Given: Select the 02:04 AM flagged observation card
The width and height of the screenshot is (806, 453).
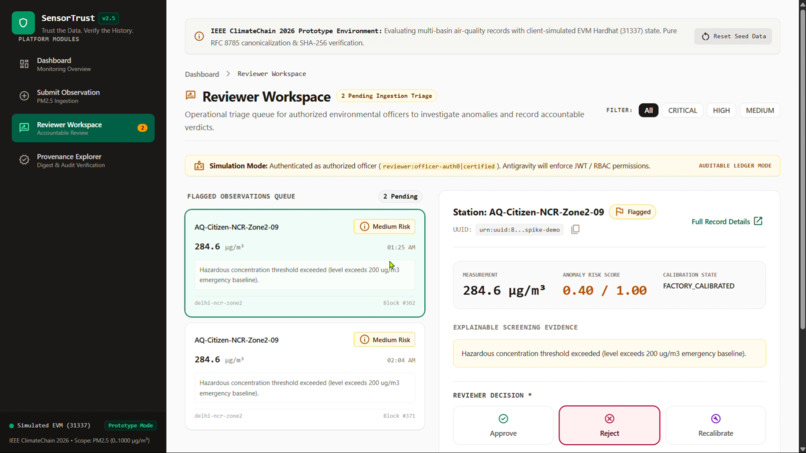Looking at the screenshot, I should [x=305, y=376].
